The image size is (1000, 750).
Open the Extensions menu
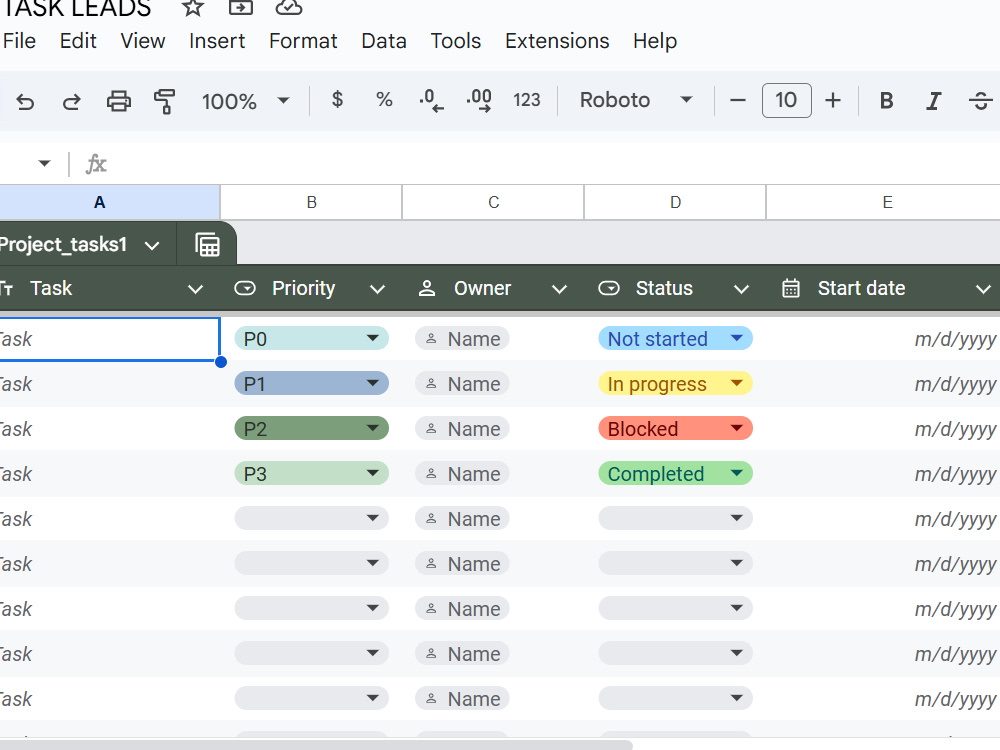[557, 41]
